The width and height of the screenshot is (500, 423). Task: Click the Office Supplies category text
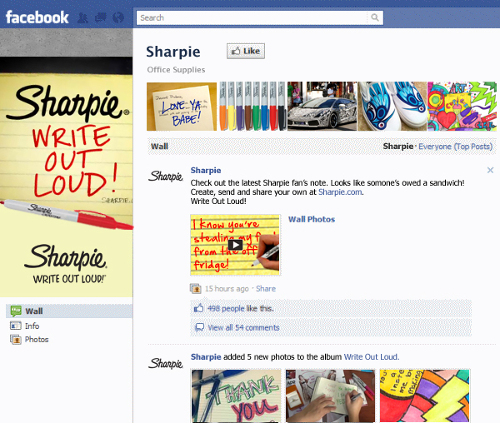pyautogui.click(x=176, y=70)
